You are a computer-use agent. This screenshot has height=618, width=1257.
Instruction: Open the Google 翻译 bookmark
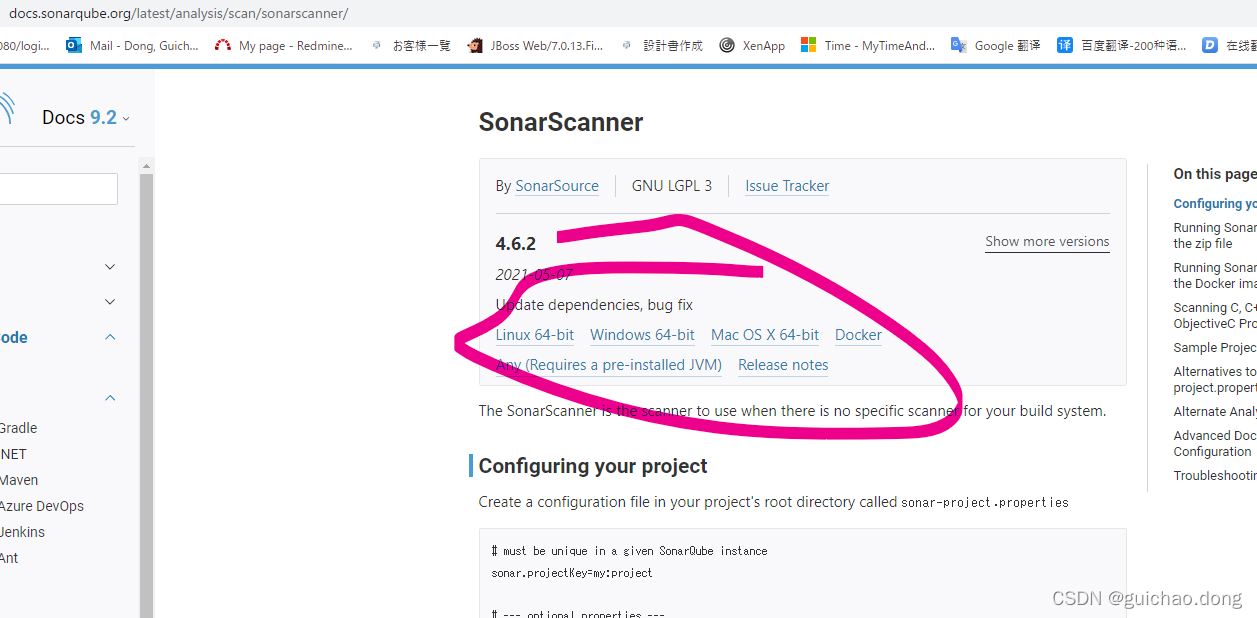point(995,45)
